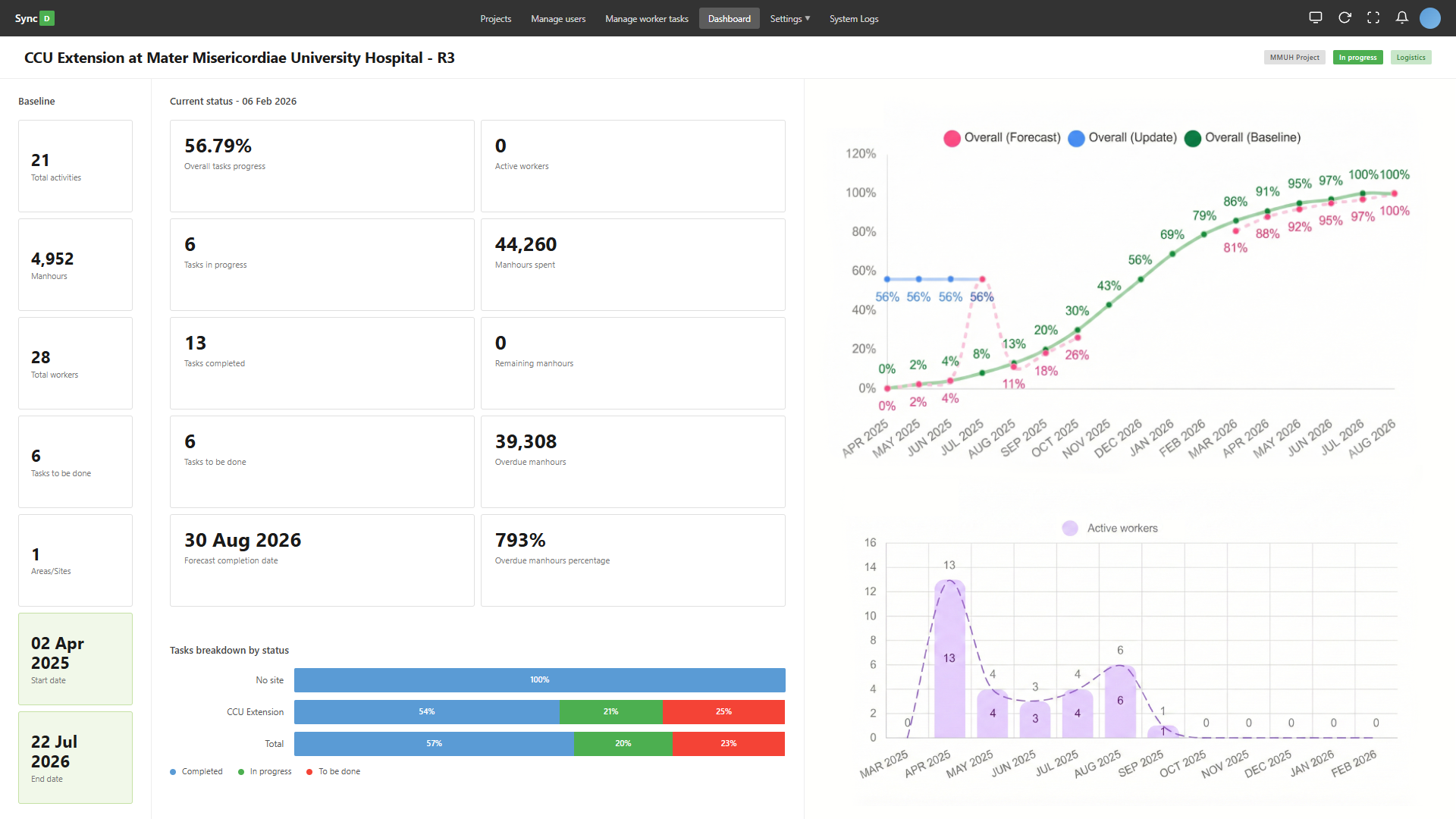Toggle Overall (Baseline) legend series
The height and width of the screenshot is (819, 1456).
[1242, 138]
